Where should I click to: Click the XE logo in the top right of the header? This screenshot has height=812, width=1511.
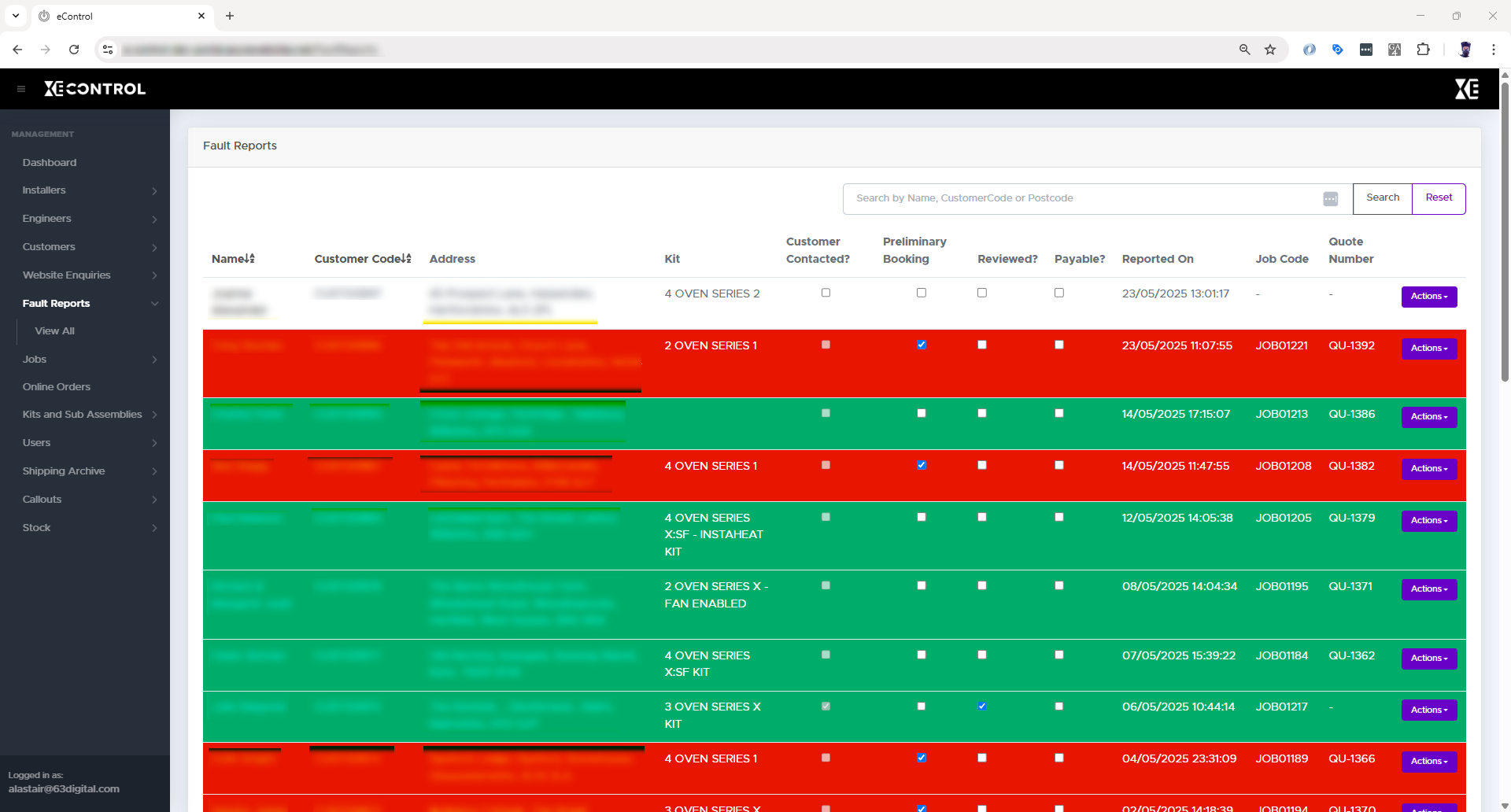click(1466, 89)
